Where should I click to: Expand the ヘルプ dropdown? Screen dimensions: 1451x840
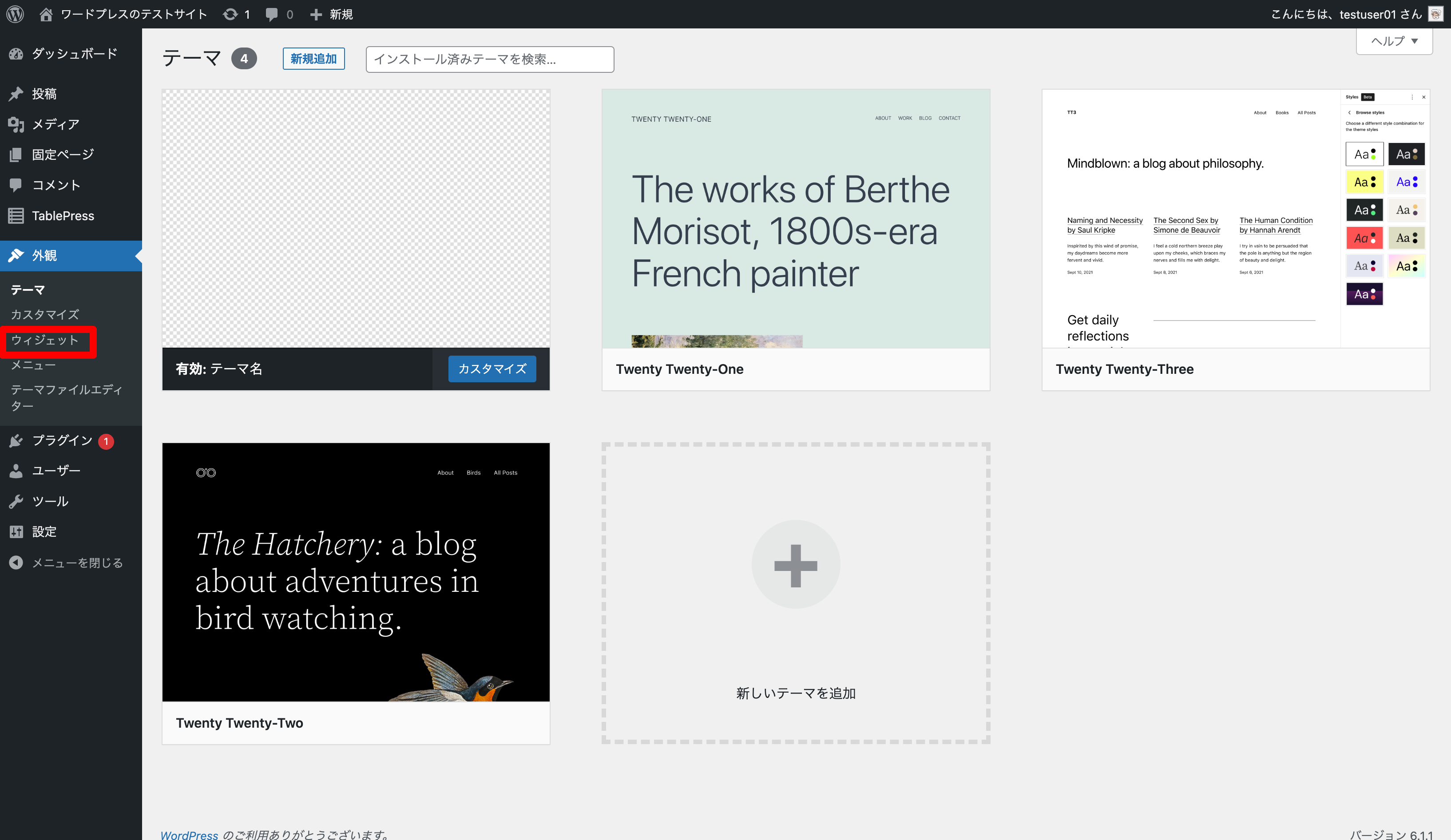click(1394, 41)
